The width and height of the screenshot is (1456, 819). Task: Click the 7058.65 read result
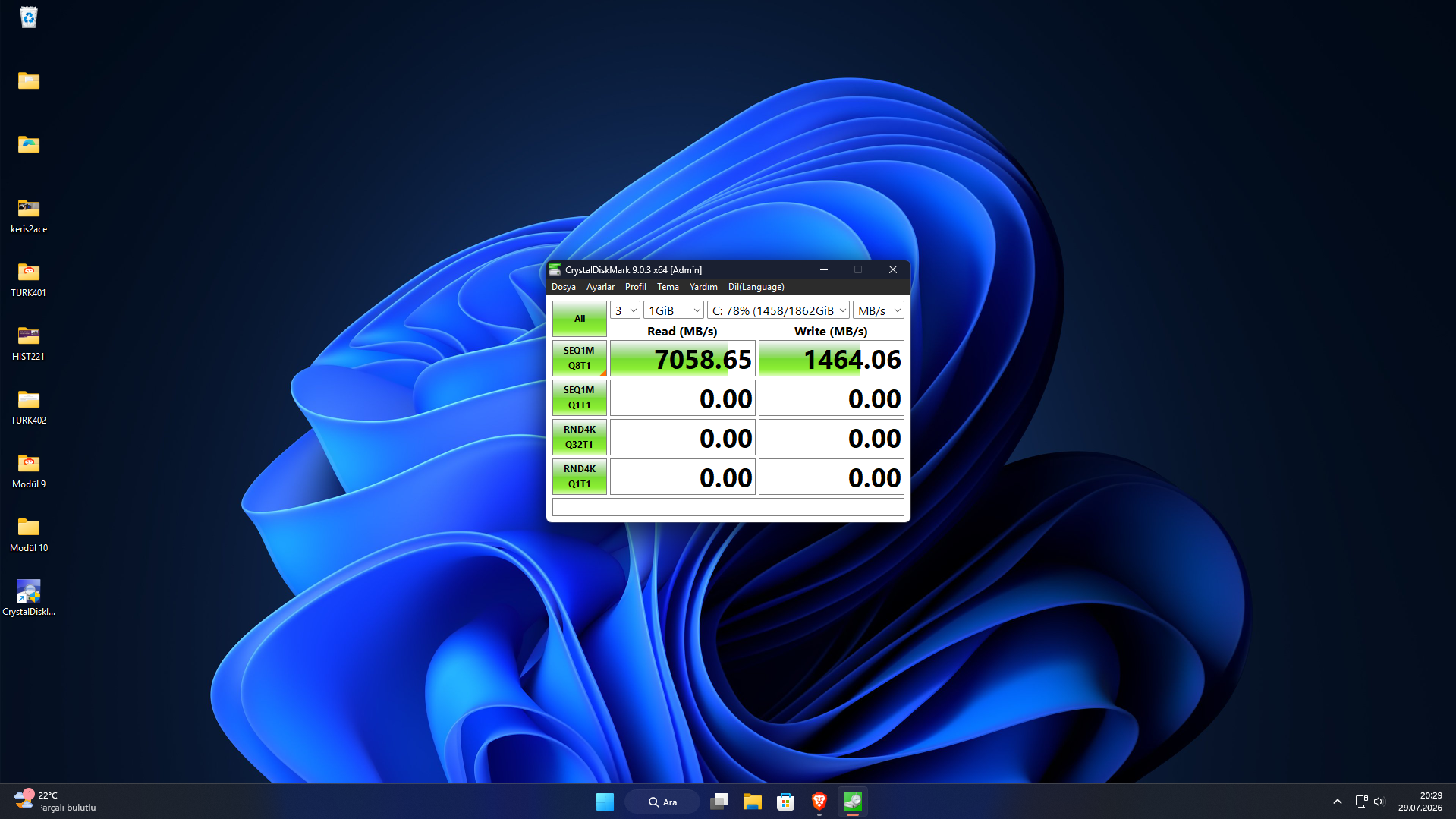(x=683, y=358)
